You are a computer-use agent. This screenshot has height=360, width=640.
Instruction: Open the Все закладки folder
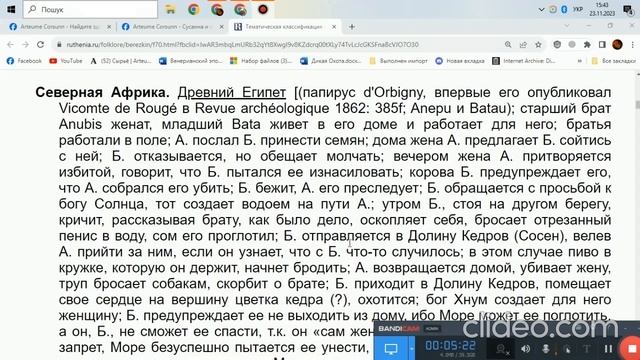coord(613,61)
